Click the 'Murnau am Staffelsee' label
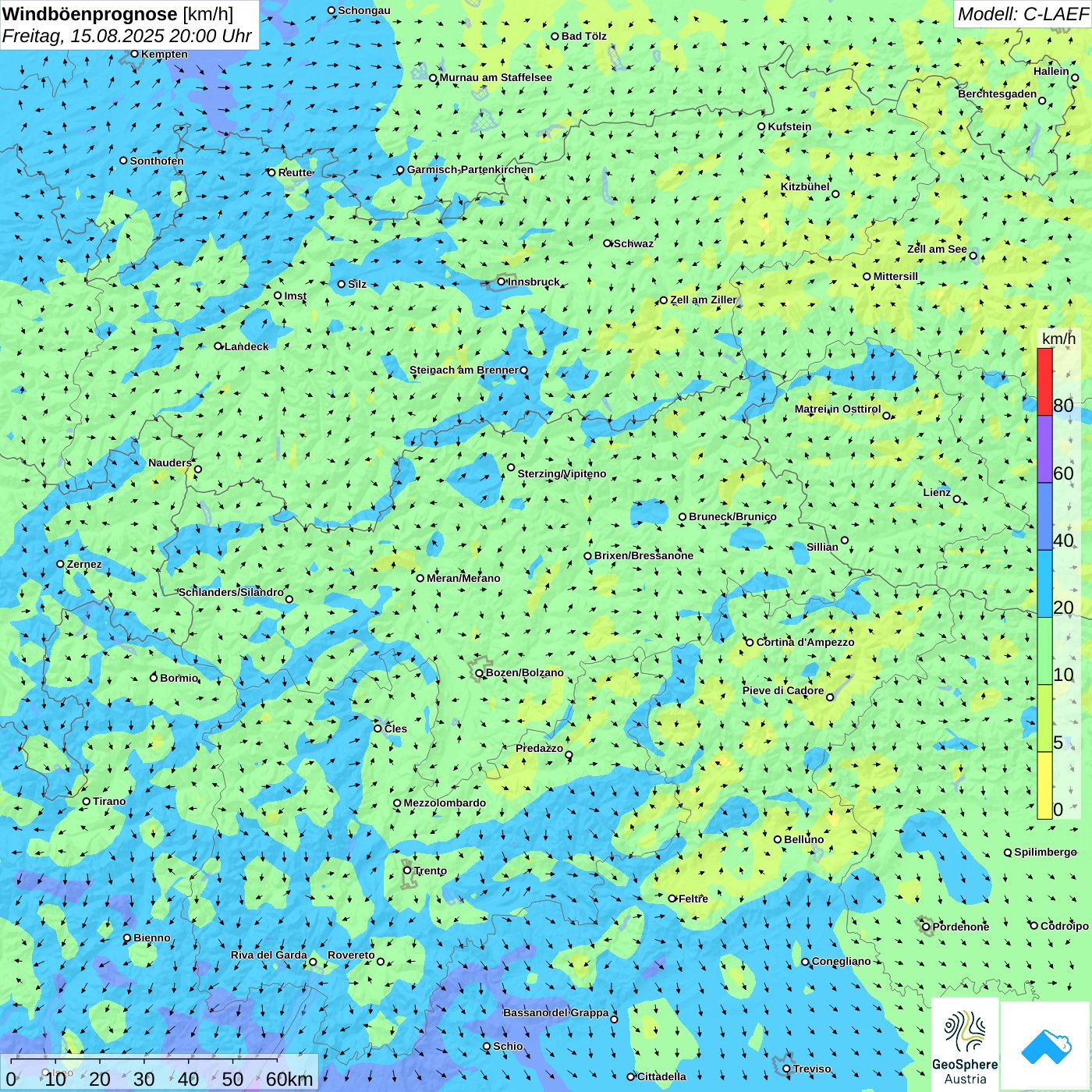The height and width of the screenshot is (1092, 1092). (x=495, y=77)
